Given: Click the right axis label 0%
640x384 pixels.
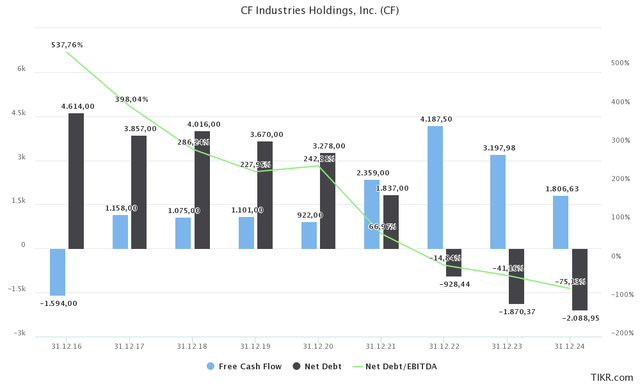Looking at the screenshot, I should click(616, 256).
